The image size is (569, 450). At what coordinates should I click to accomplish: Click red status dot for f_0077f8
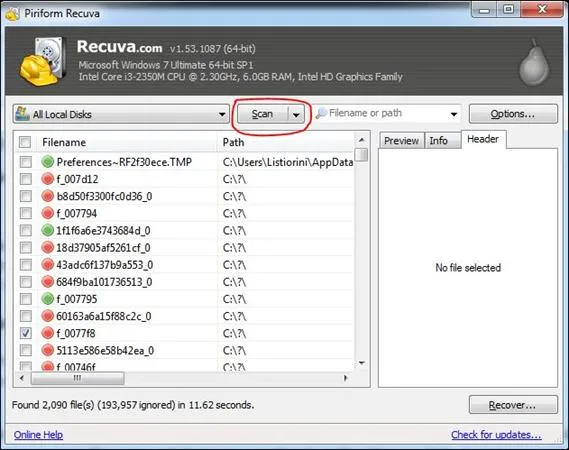(48, 333)
